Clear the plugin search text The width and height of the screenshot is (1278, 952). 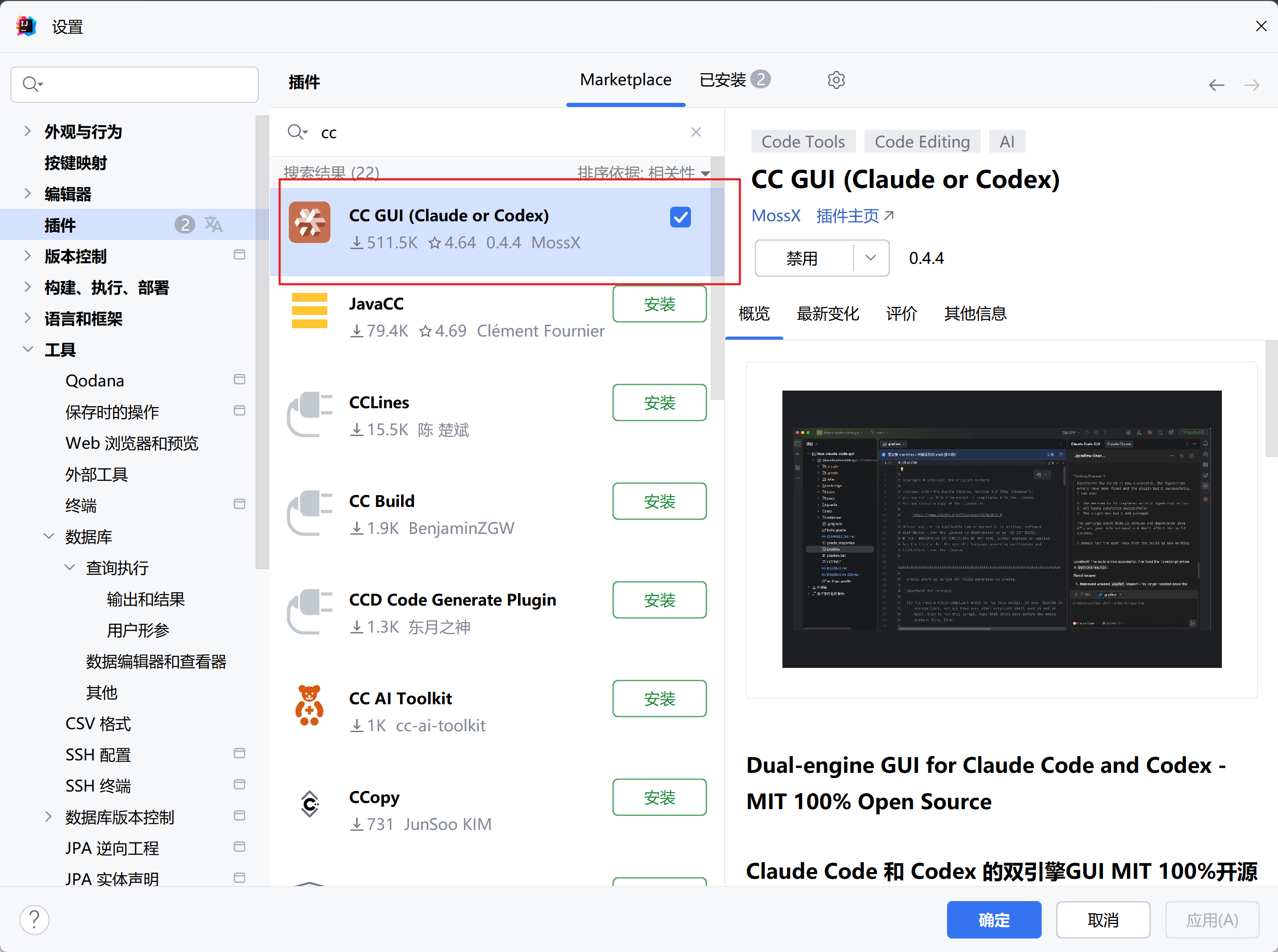pos(696,132)
